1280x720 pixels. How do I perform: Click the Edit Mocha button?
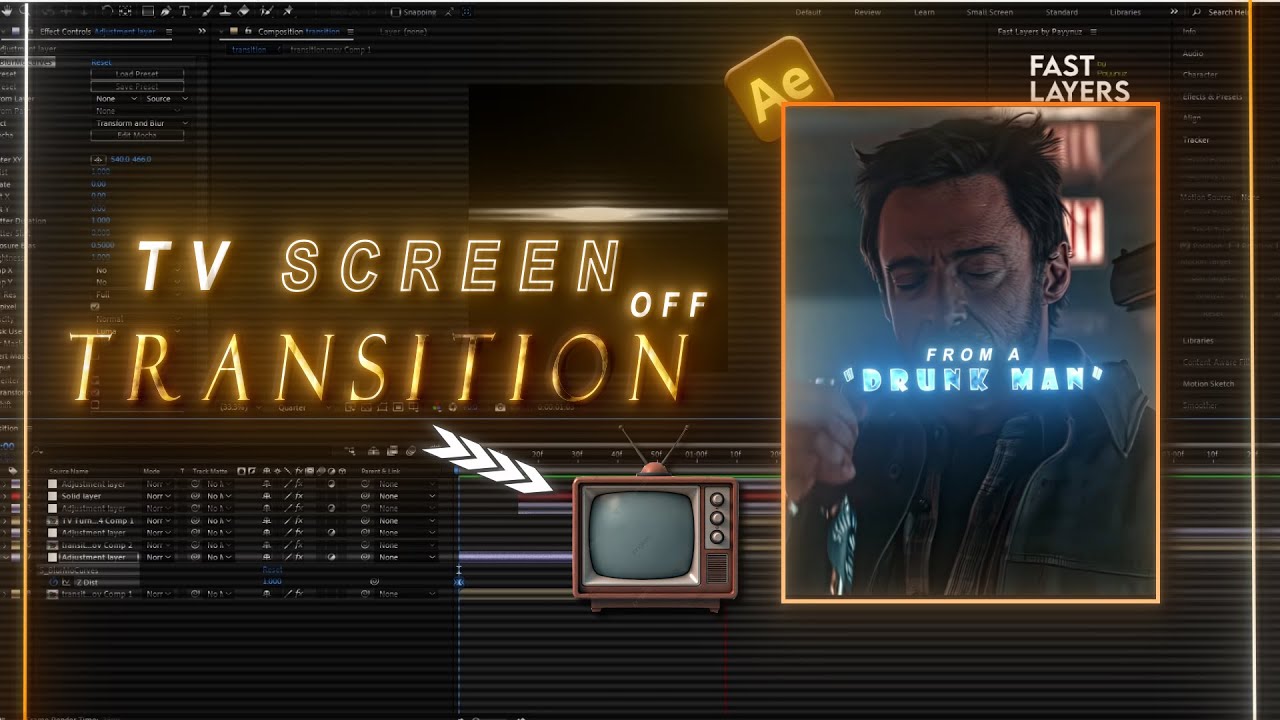(137, 135)
